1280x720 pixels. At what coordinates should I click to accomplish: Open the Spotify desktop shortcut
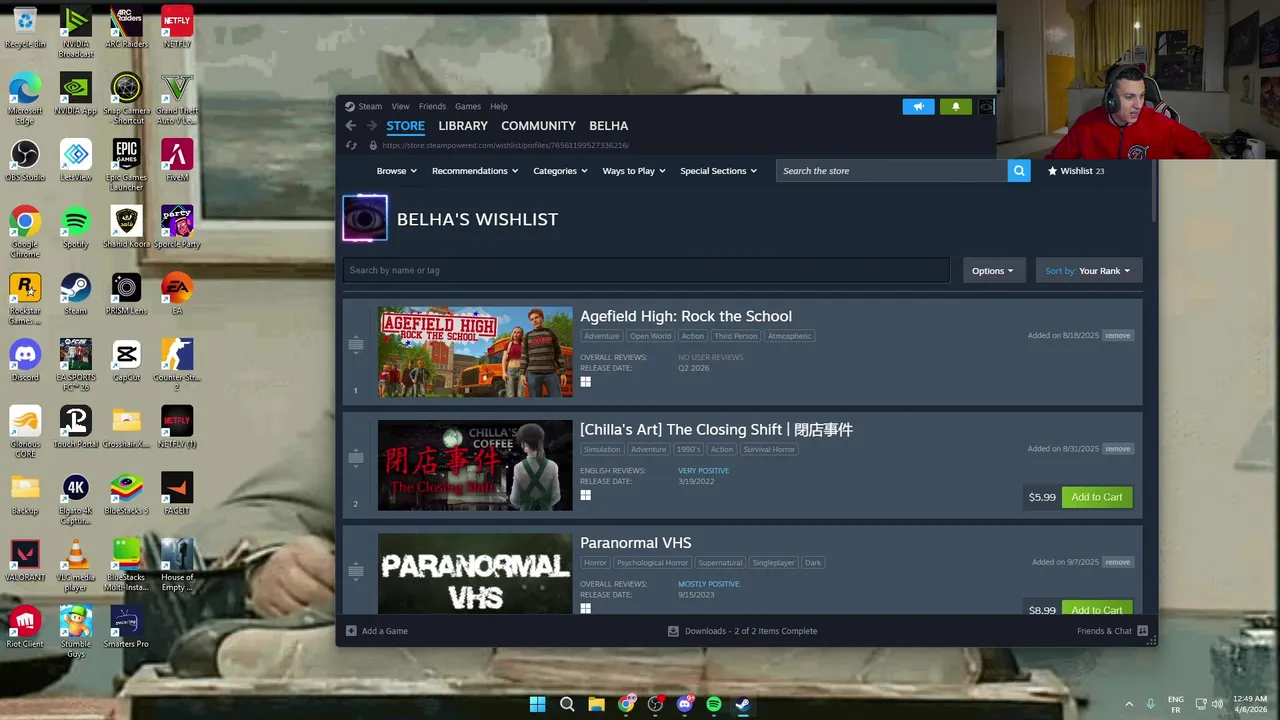75,227
